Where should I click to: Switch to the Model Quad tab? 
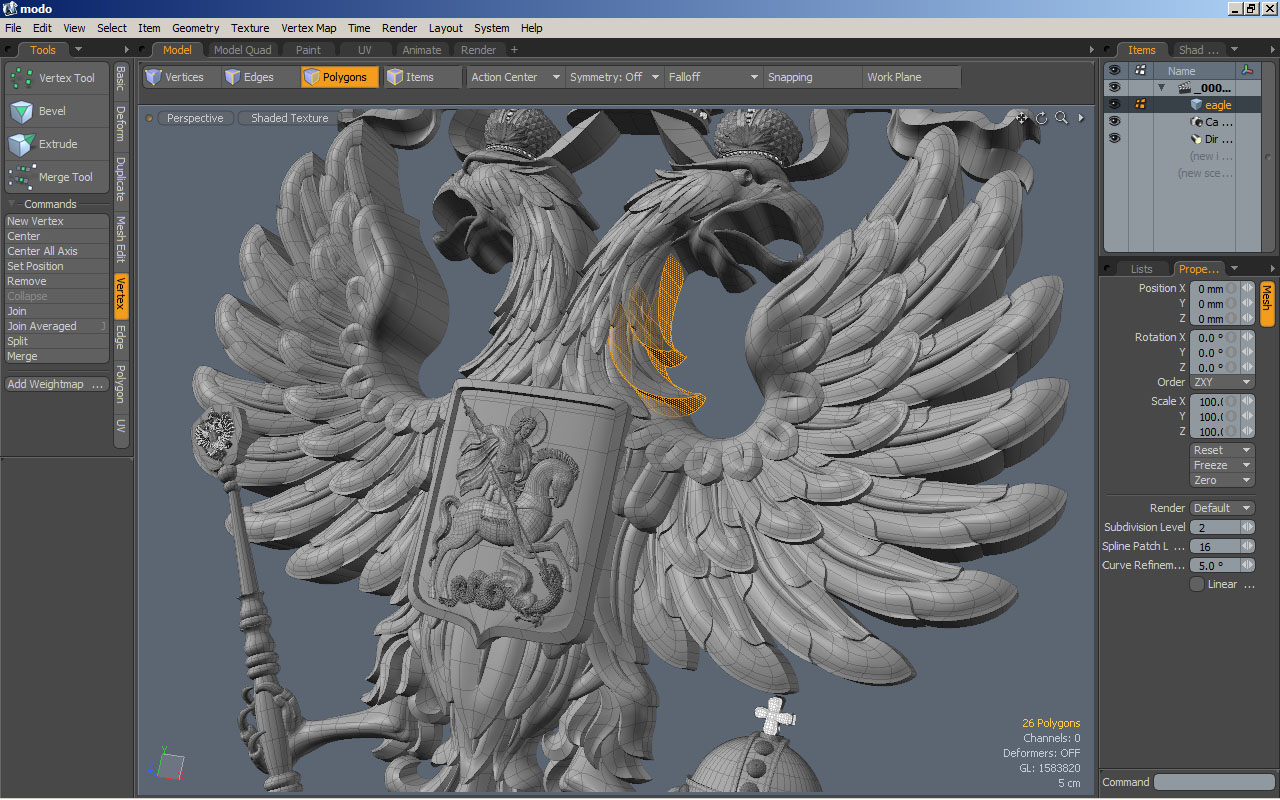click(242, 50)
